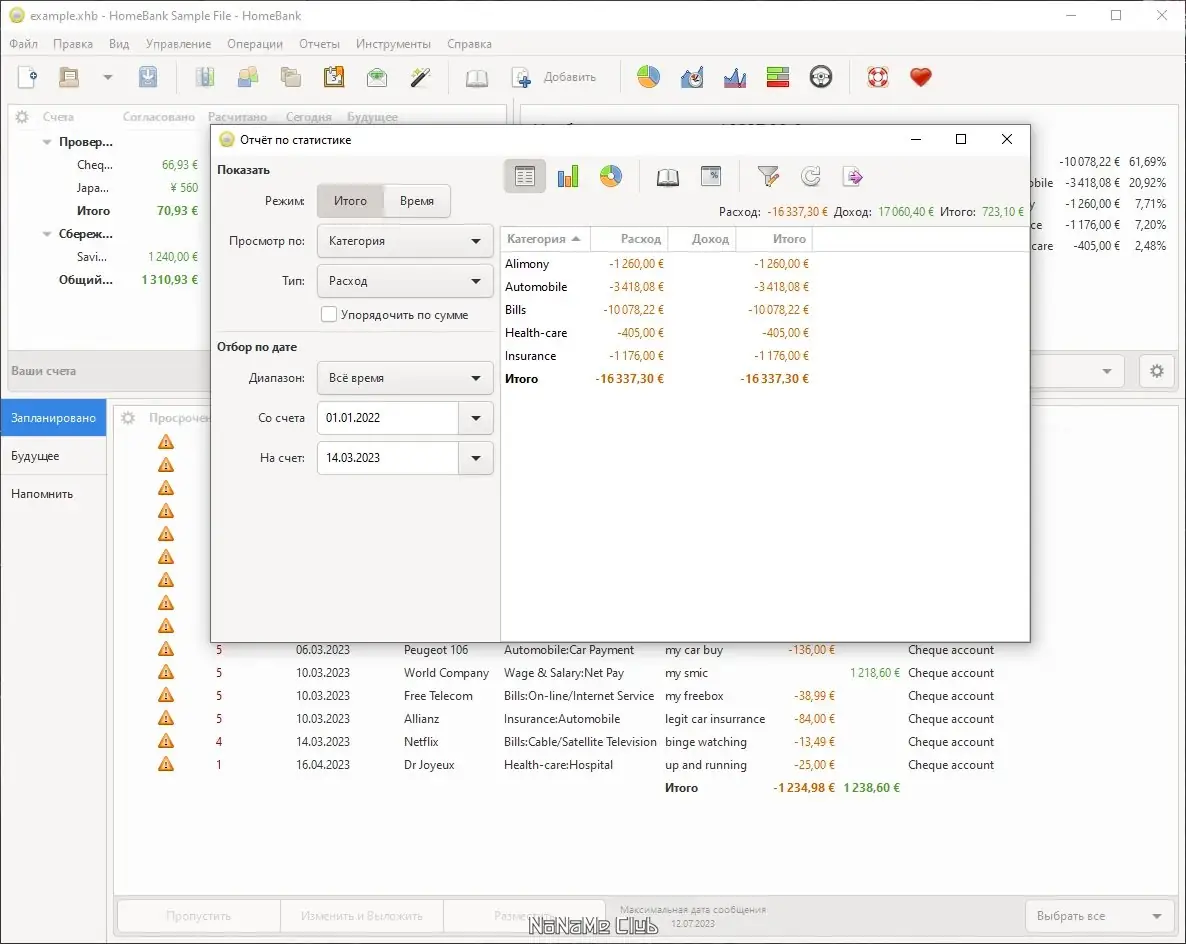Viewport: 1186px width, 944px height.
Task: Open the Balance area chart report icon
Action: [x=734, y=77]
